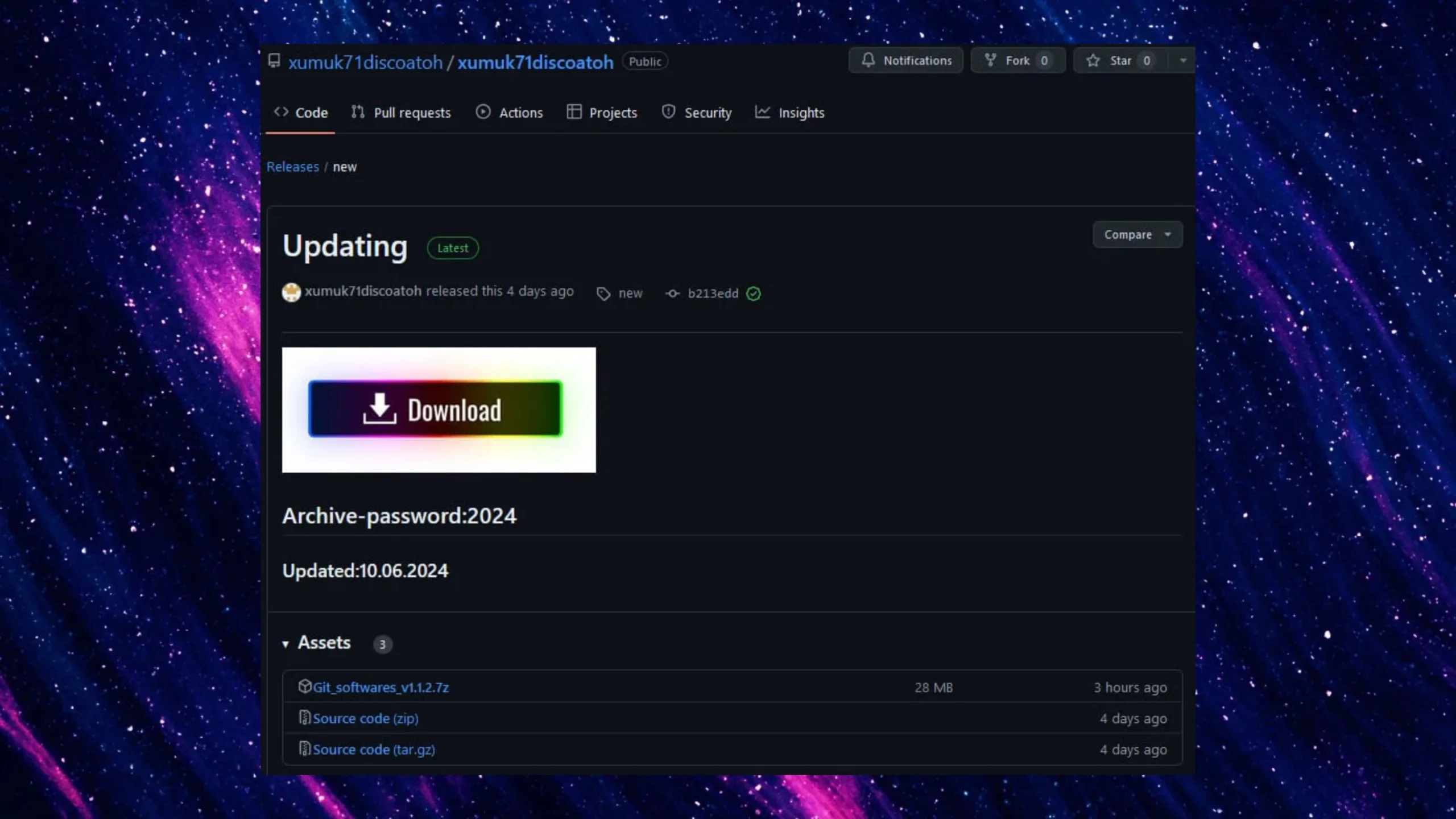Click the 28 MB file size text
This screenshot has width=1456, height=819.
click(933, 687)
